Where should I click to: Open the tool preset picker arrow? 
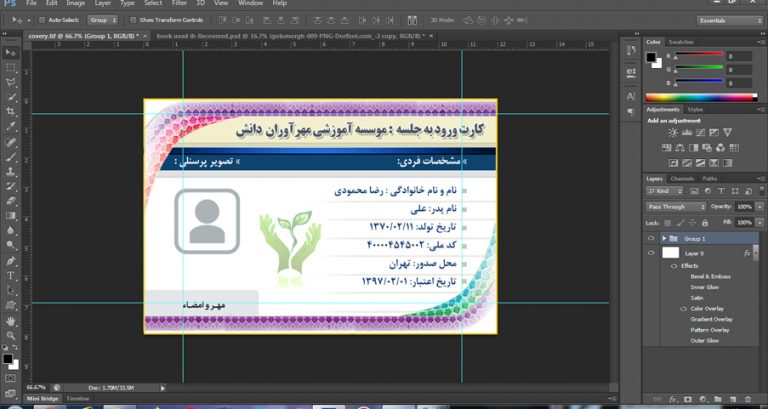(x=28, y=20)
